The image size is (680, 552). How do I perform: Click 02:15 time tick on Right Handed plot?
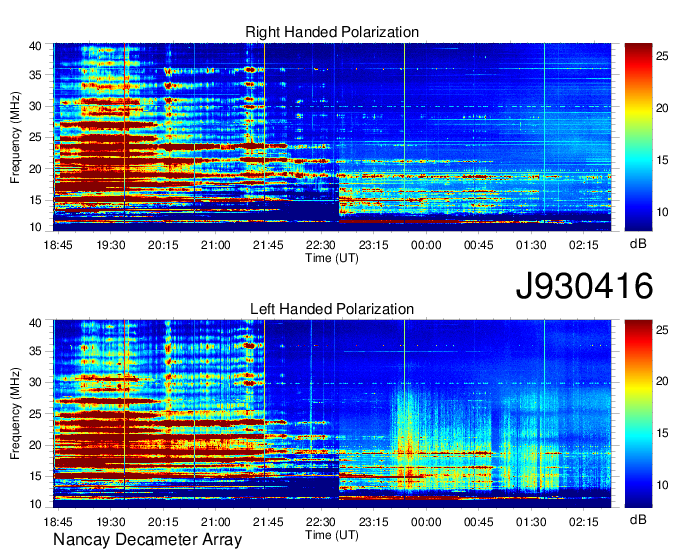[x=584, y=245]
